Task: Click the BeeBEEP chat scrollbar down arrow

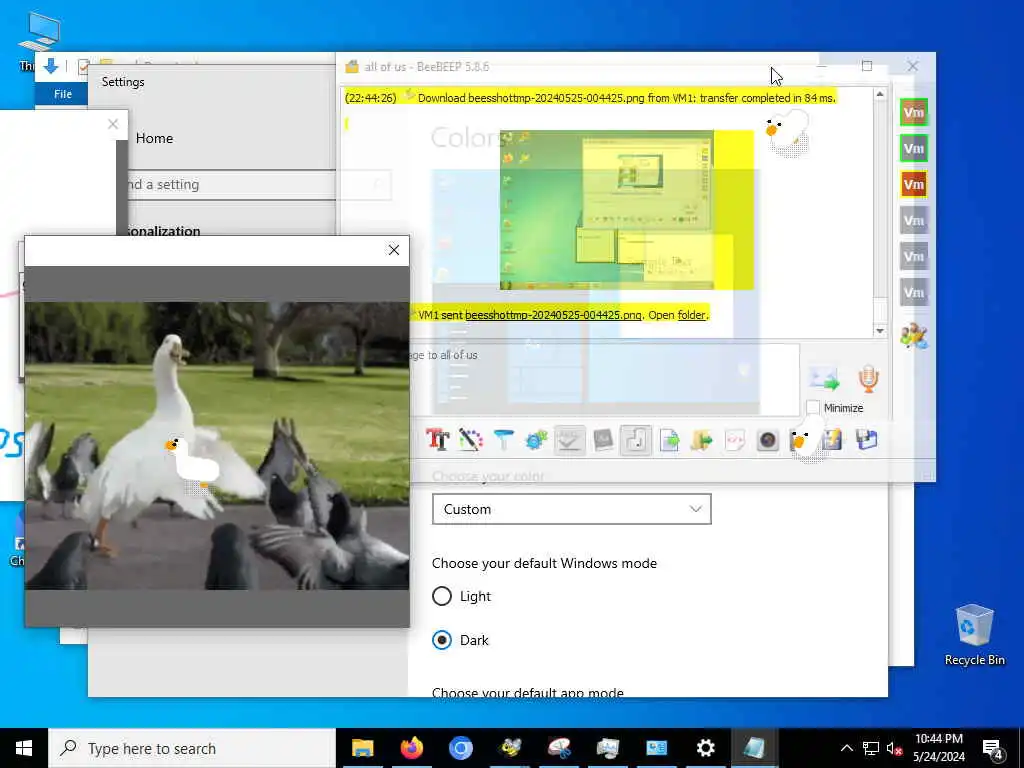Action: 880,330
